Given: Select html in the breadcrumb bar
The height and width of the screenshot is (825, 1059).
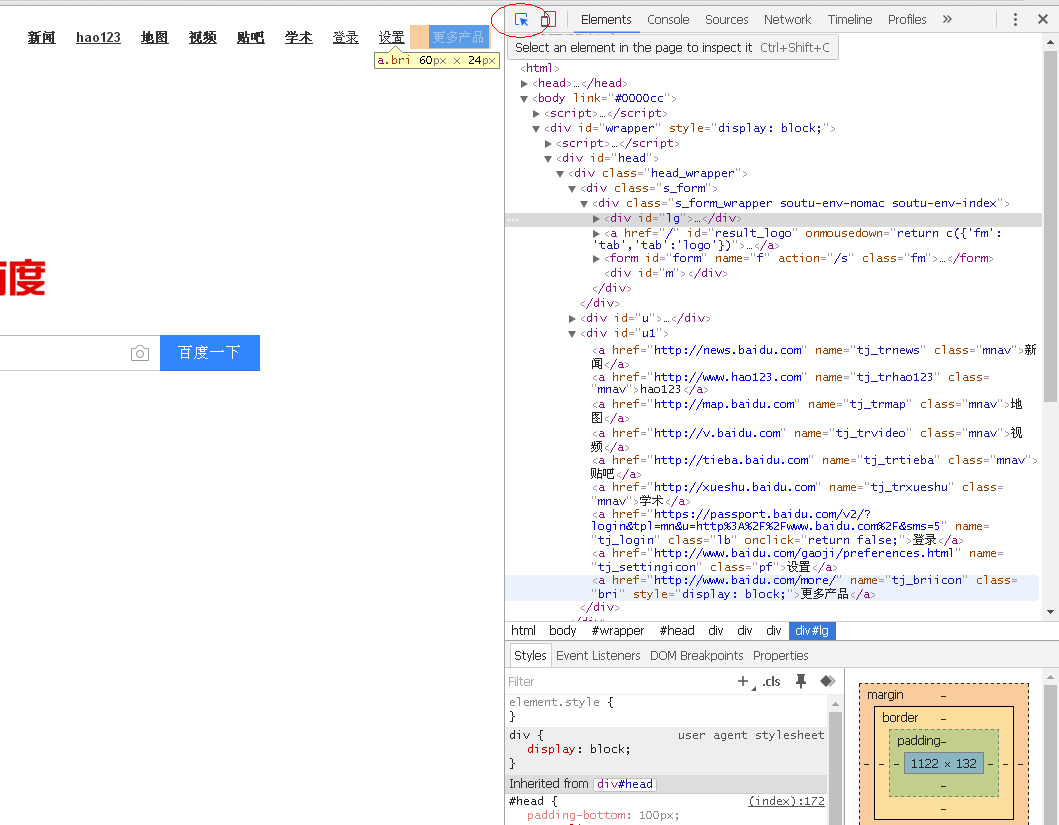Looking at the screenshot, I should click(523, 631).
